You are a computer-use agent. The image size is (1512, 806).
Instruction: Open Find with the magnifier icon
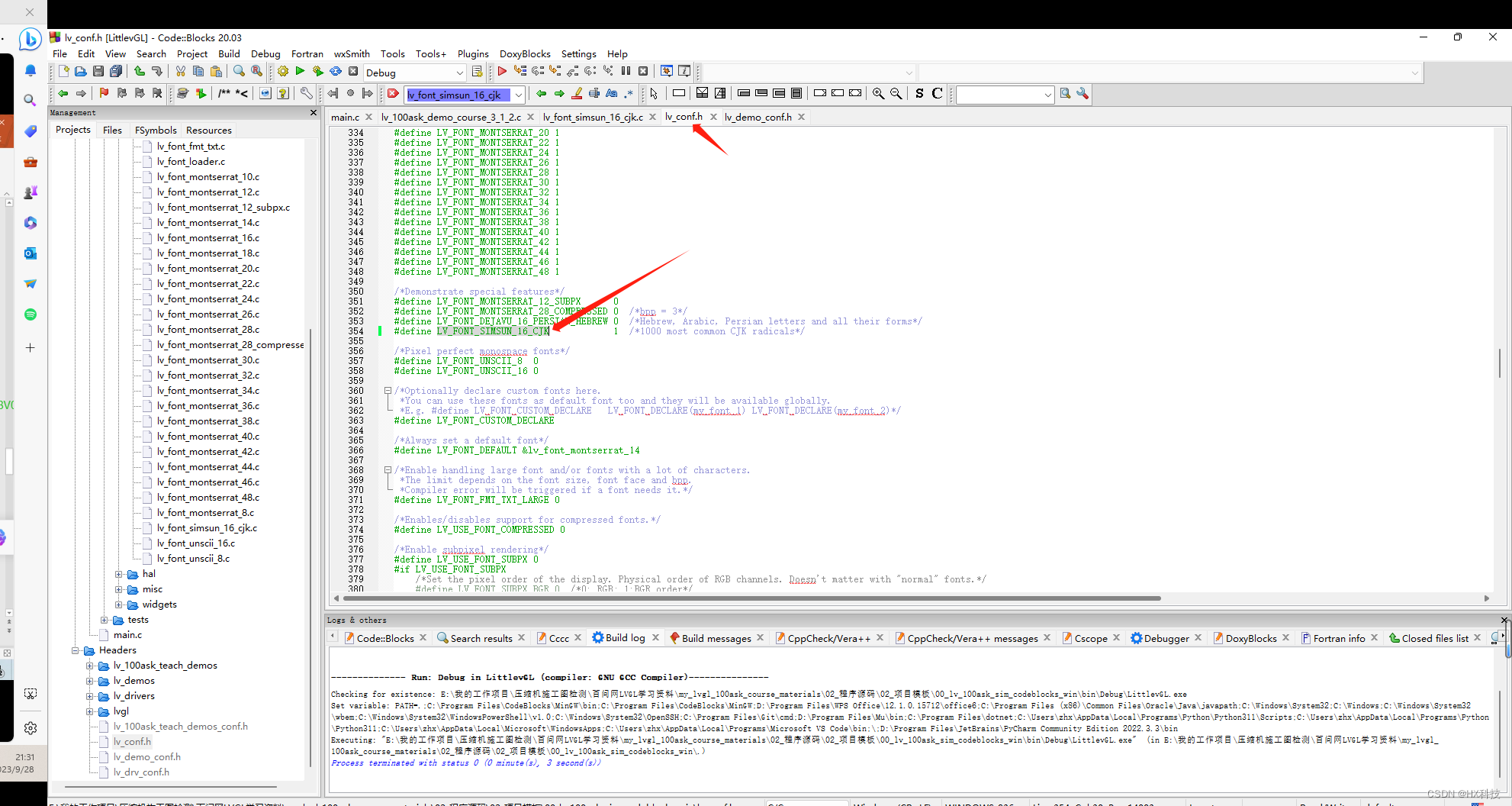(240, 72)
